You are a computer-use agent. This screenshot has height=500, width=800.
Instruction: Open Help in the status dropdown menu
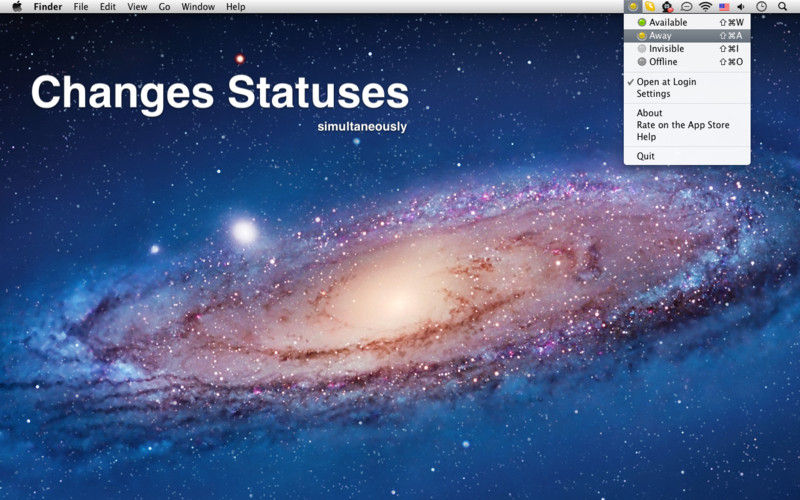tap(687, 137)
